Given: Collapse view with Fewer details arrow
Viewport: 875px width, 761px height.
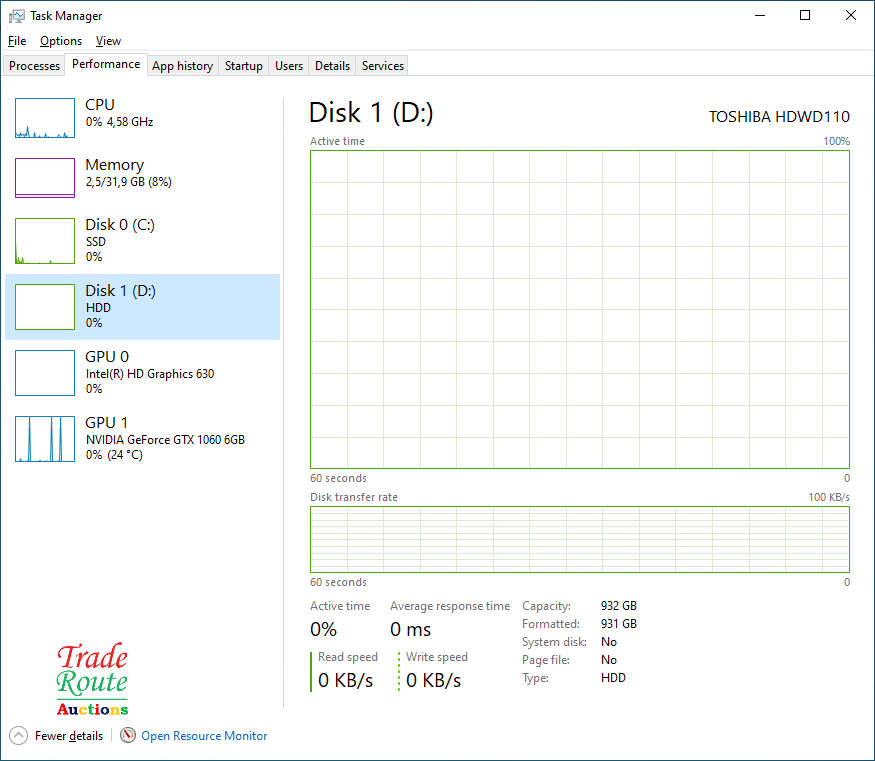Looking at the screenshot, I should [19, 736].
